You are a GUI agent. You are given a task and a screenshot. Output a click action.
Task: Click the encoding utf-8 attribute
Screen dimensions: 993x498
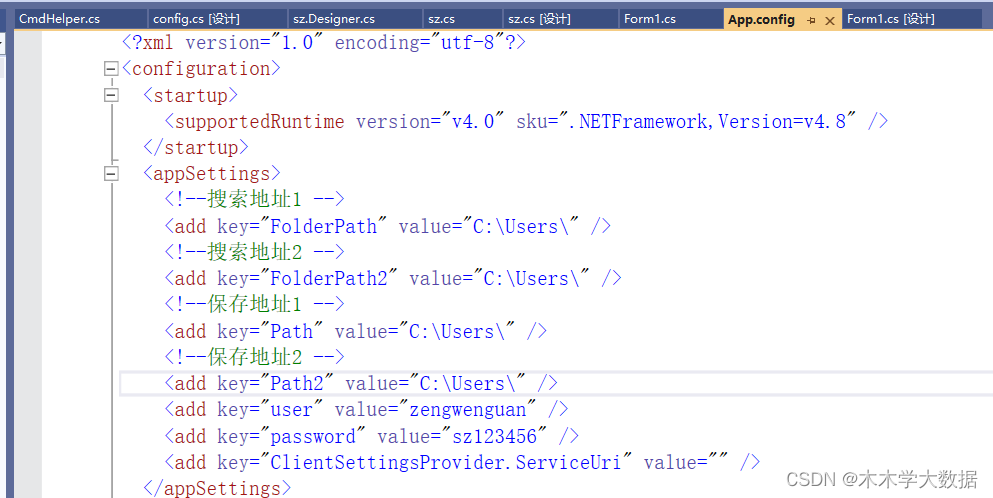tap(419, 42)
